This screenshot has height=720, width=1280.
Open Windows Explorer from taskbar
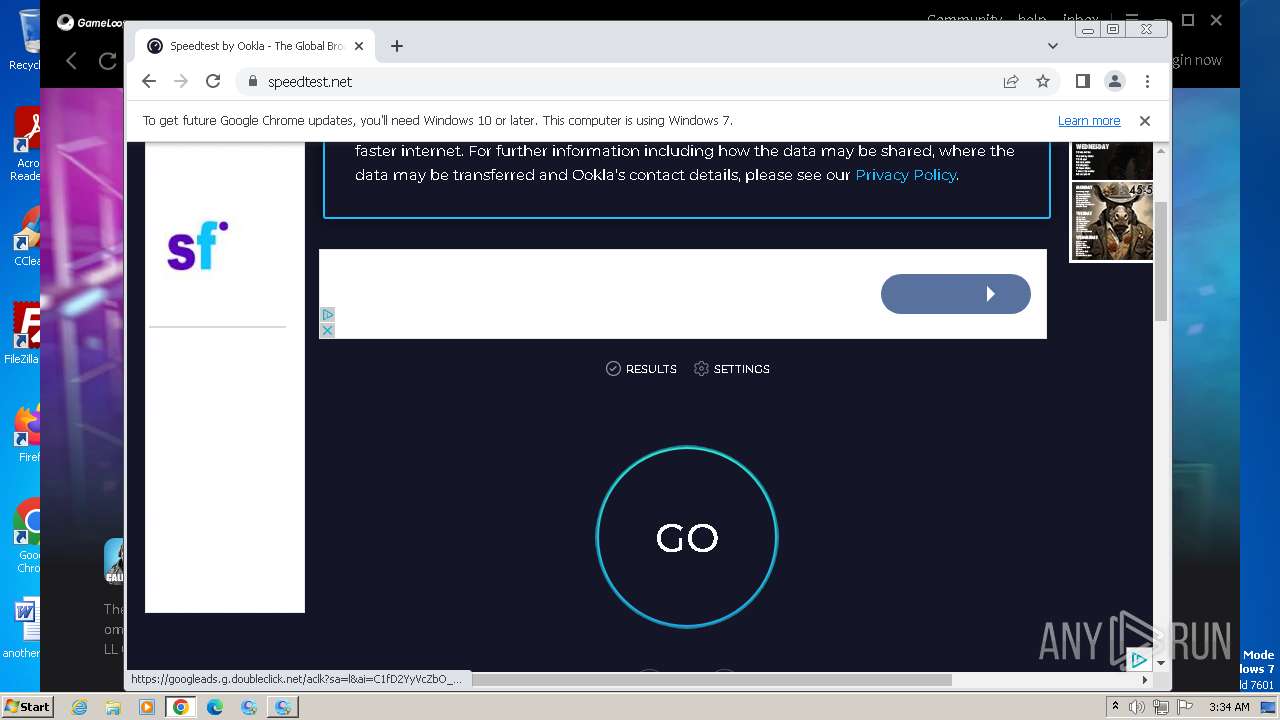[113, 707]
